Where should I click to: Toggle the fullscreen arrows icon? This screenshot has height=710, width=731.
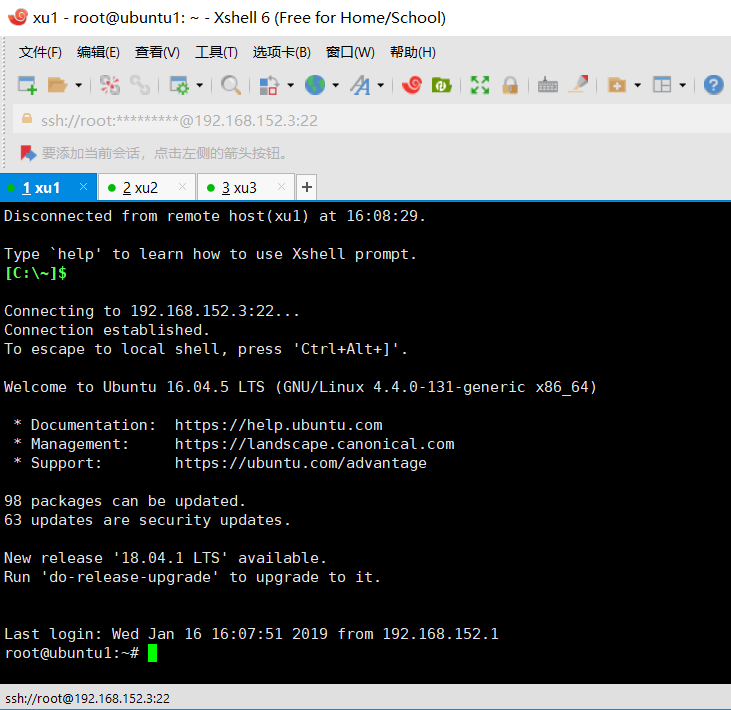[480, 85]
